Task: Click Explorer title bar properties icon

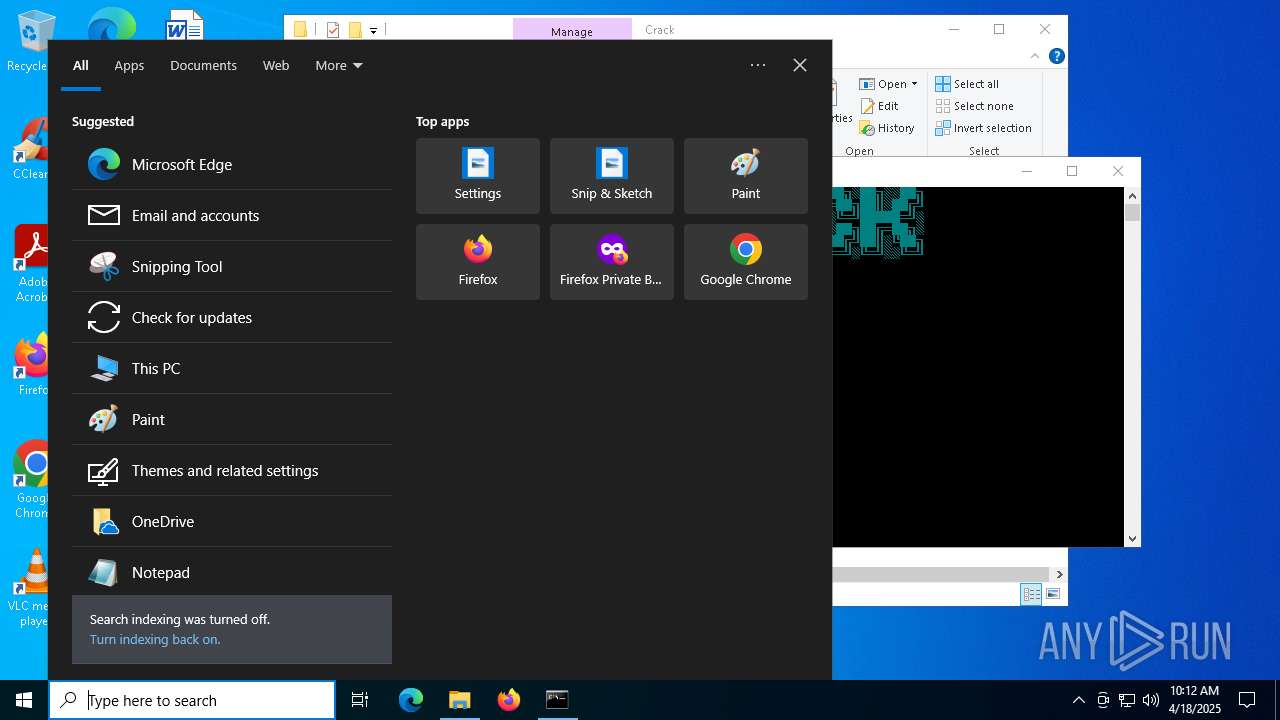Action: (x=333, y=30)
